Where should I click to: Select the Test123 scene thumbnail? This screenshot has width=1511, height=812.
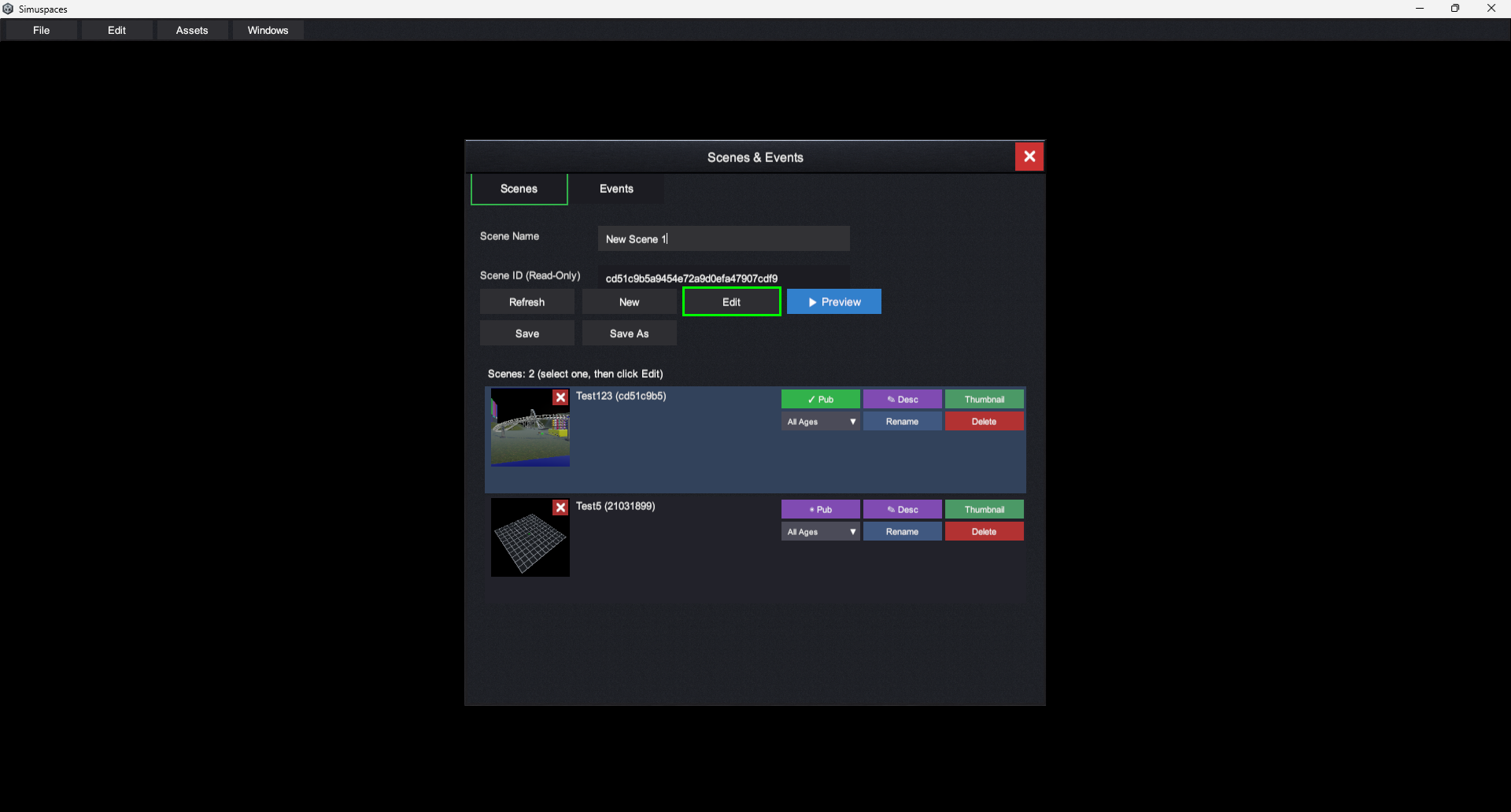coord(530,427)
